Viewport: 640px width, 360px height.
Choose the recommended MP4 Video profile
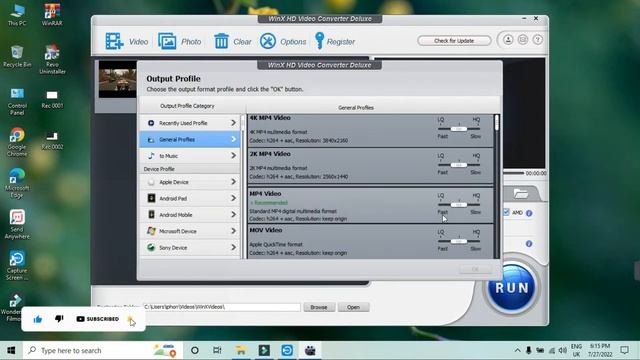pyautogui.click(x=370, y=205)
